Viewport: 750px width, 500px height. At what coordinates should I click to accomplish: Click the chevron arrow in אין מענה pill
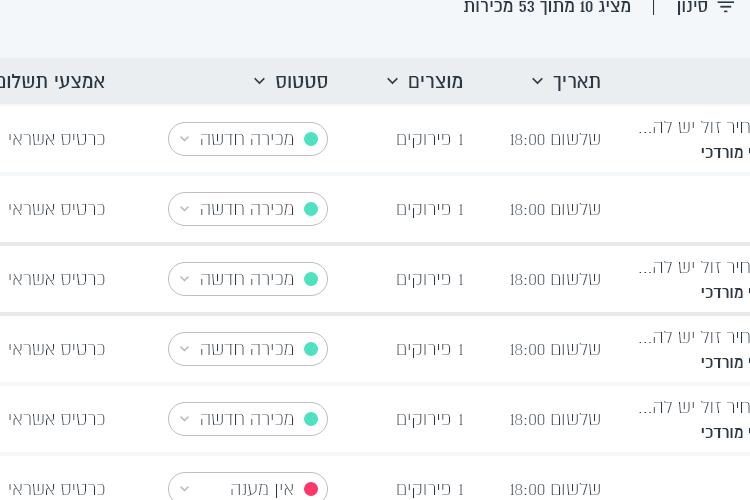185,489
